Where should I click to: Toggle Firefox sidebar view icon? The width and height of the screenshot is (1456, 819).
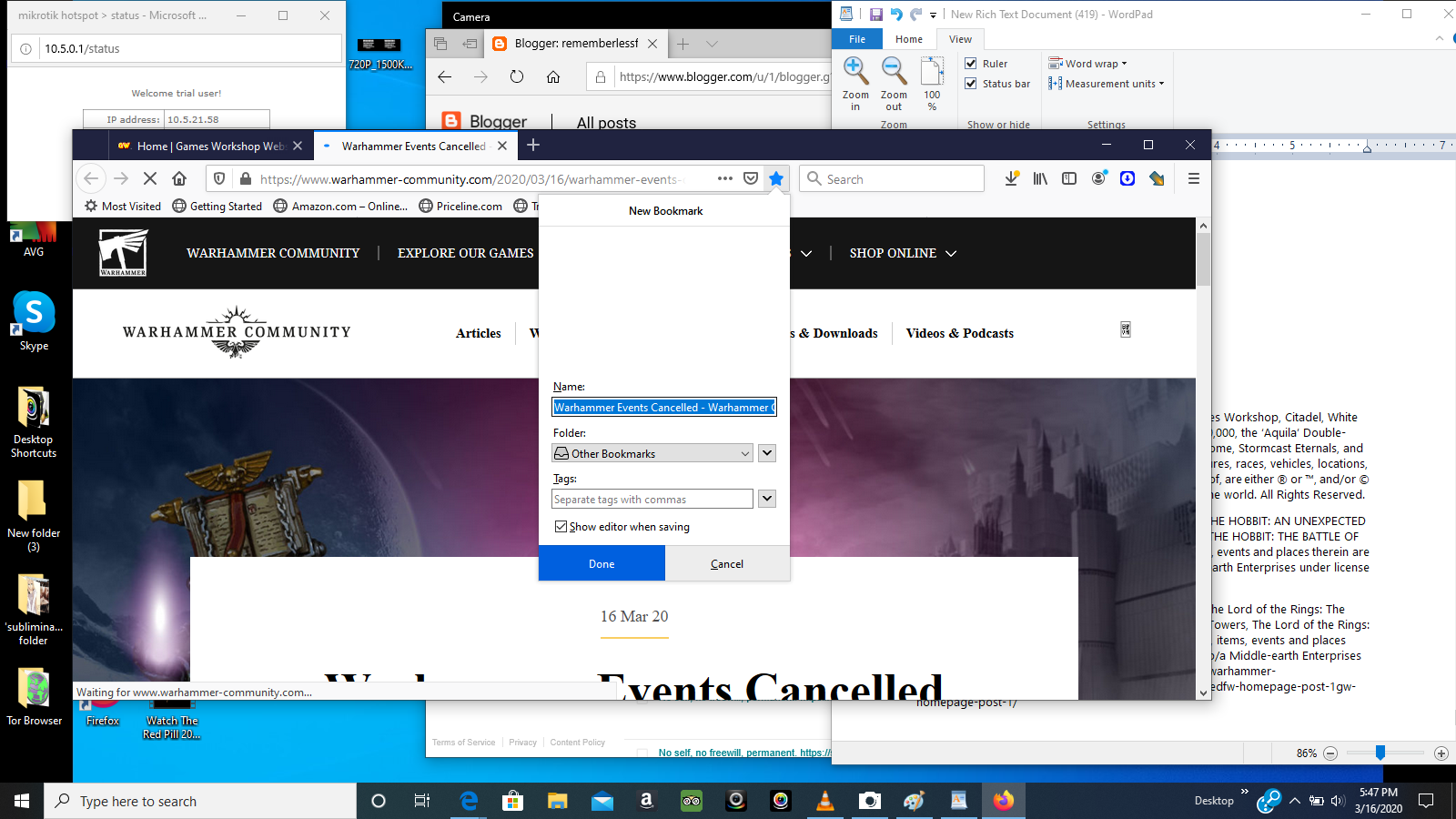[x=1069, y=179]
